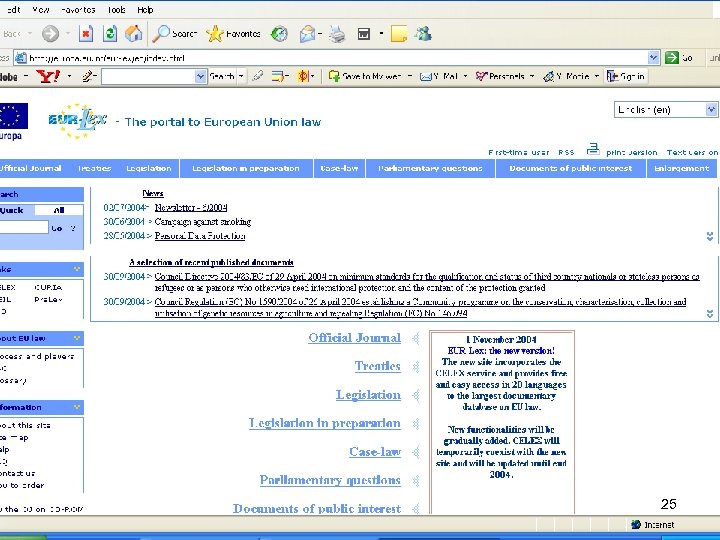Open the large Parliamentary questions link

330,480
